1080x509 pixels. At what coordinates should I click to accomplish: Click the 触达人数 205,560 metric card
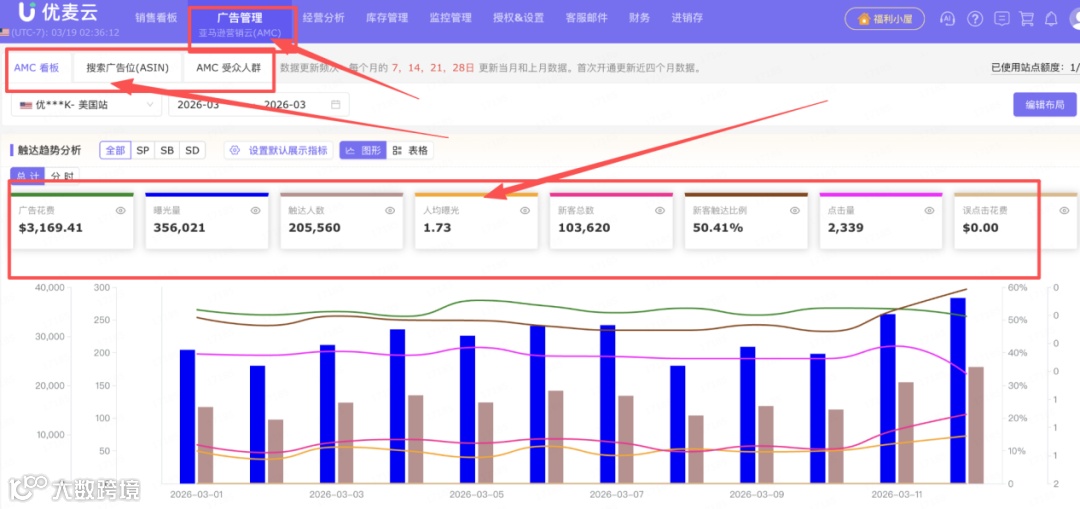pyautogui.click(x=342, y=220)
